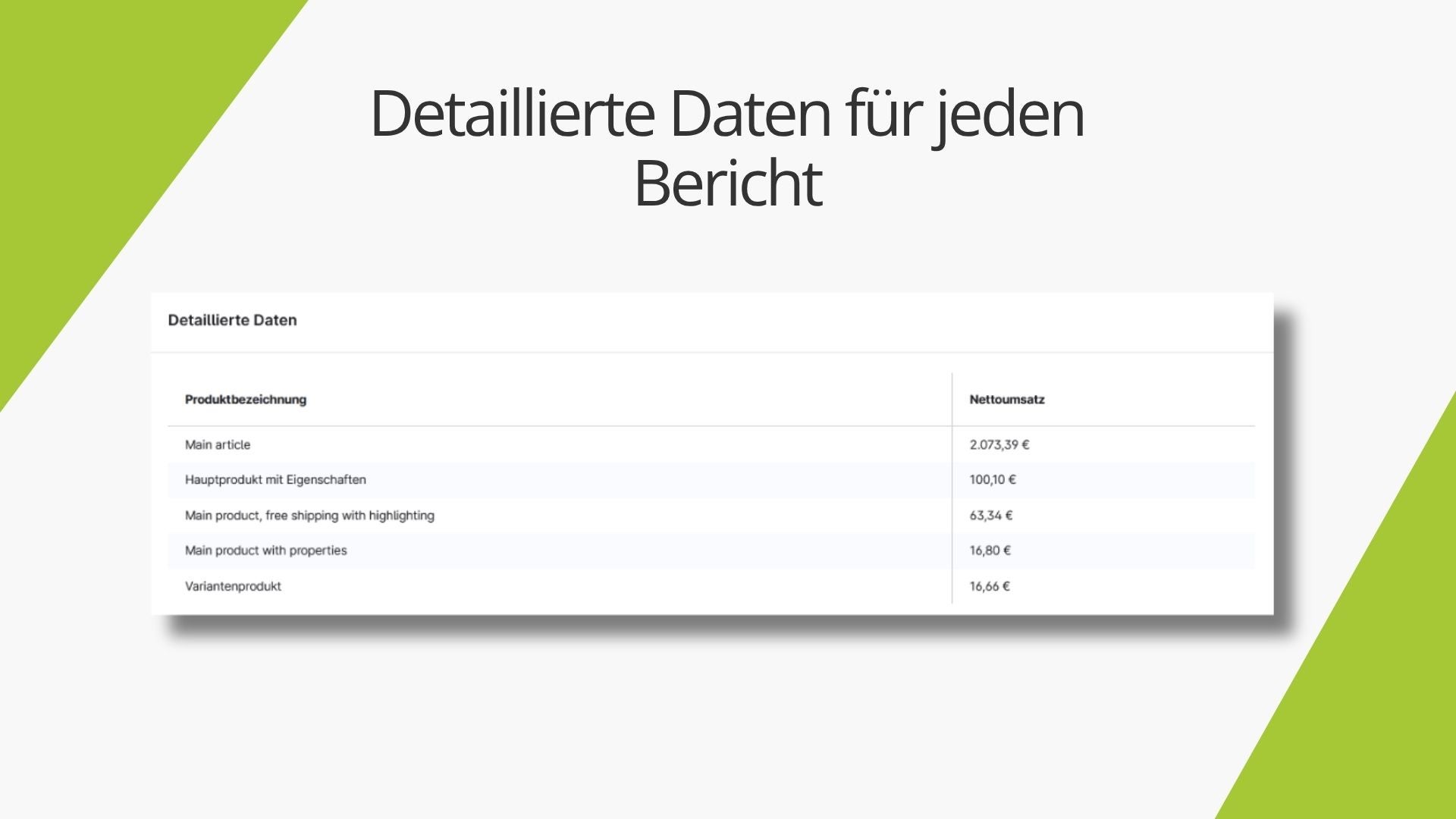Click the 100,10 € revenue value
Screen dimensions: 1456x819
(x=992, y=480)
